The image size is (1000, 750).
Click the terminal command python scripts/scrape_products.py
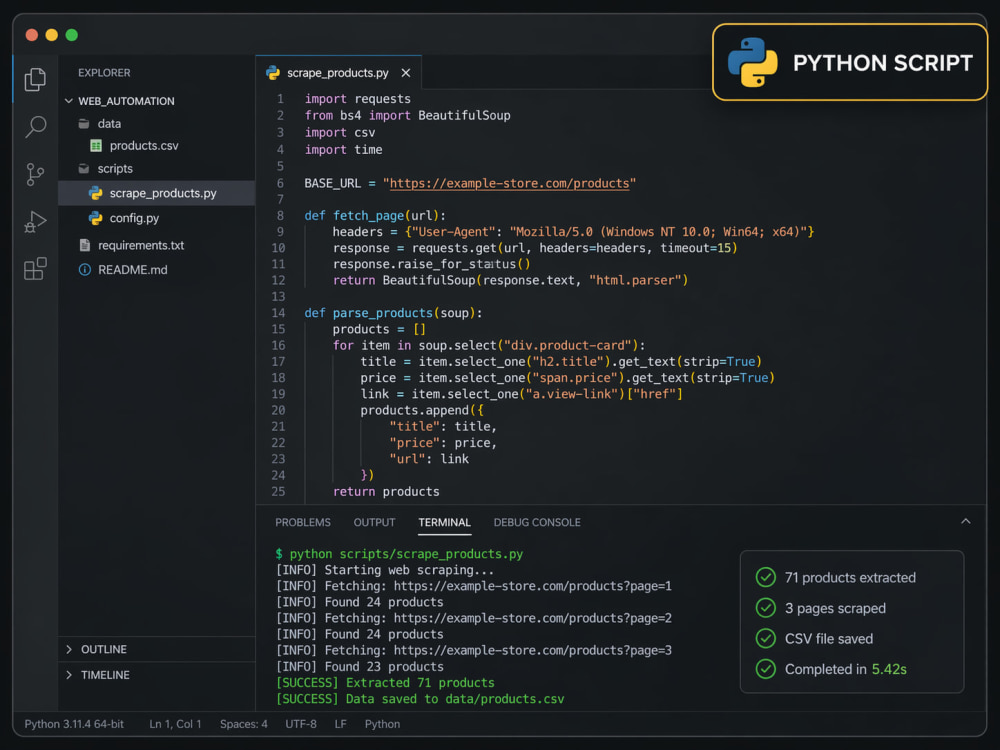click(406, 554)
